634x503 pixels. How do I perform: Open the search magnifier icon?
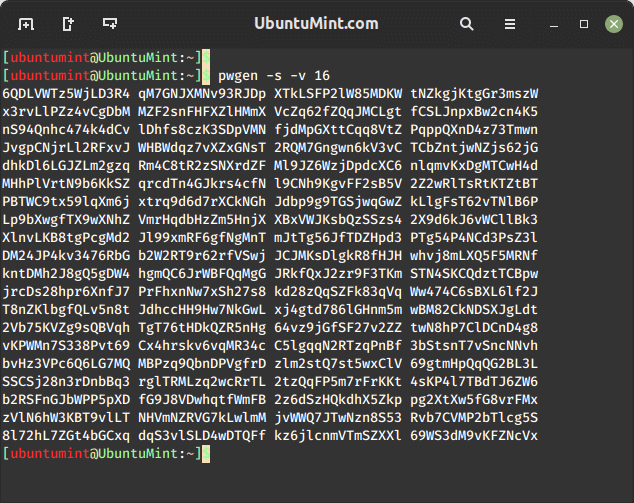point(467,24)
